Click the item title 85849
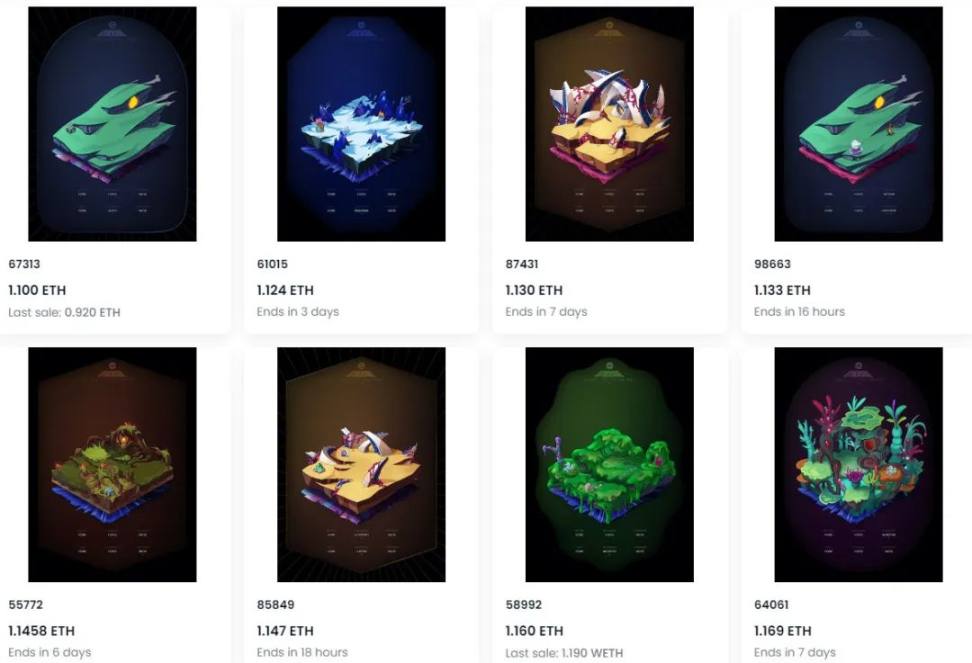Image resolution: width=972 pixels, height=663 pixels. pos(276,605)
